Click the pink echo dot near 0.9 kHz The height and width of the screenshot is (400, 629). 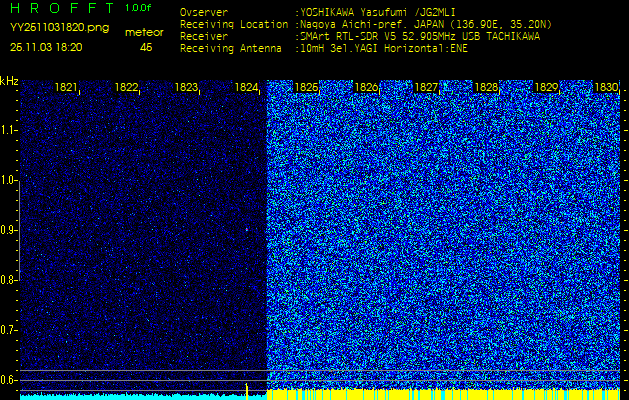coord(246,230)
